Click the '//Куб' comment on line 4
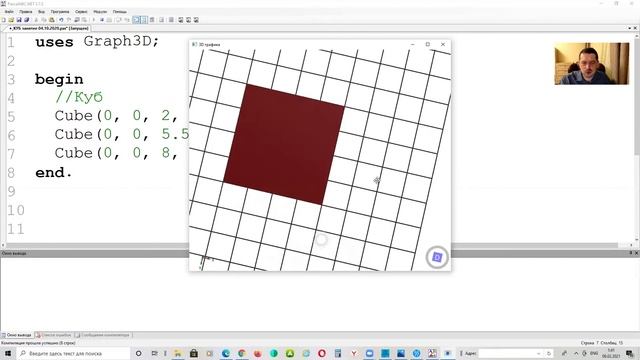Image resolution: width=640 pixels, height=360 pixels. [x=79, y=98]
